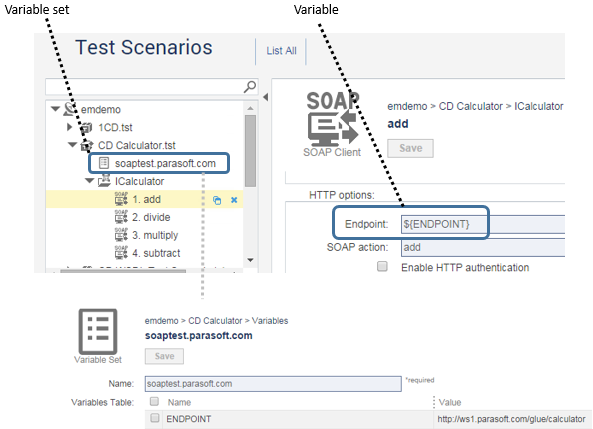Viewport: 593px width, 429px height.
Task: Toggle the select-all checkbox in Variables Table header
Action: click(154, 401)
